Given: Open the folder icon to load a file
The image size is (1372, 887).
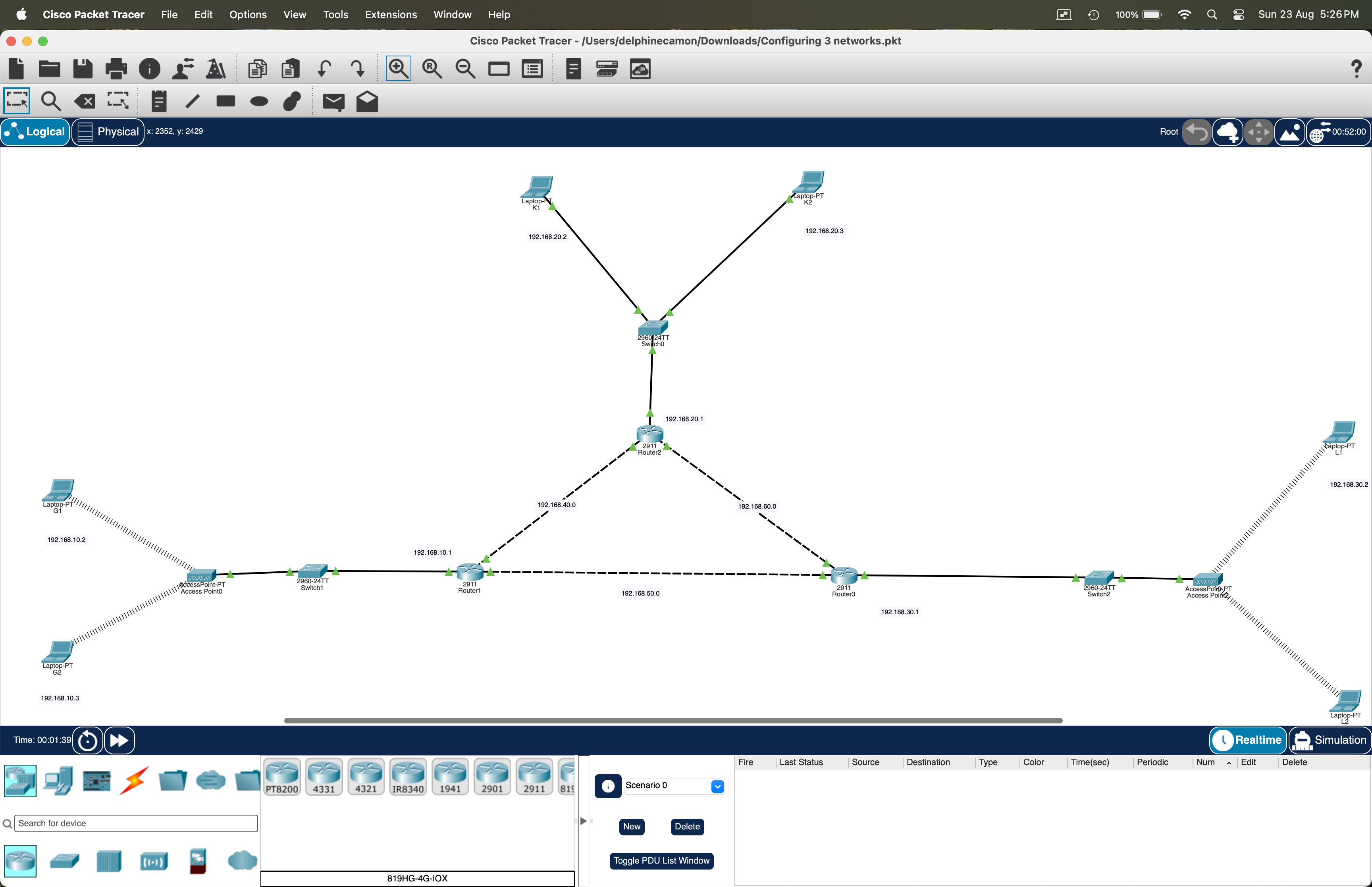Looking at the screenshot, I should click(50, 69).
